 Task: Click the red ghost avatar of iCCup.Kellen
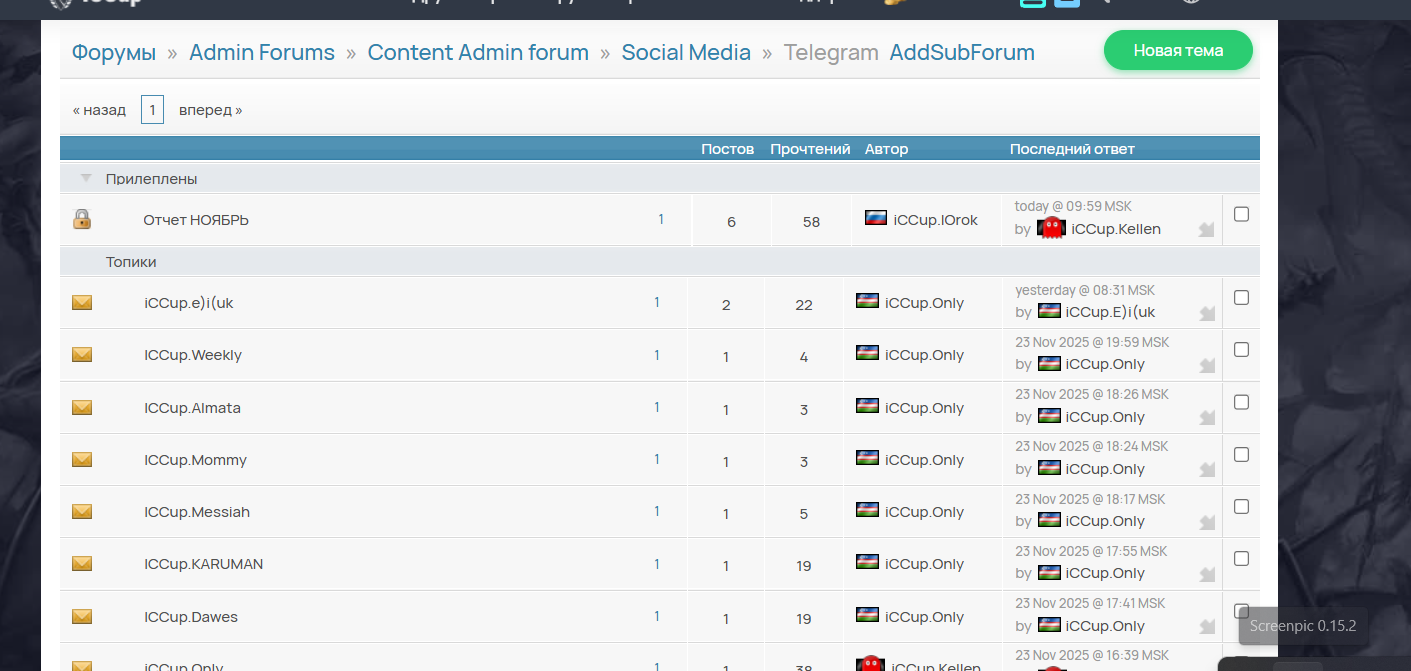click(1051, 228)
